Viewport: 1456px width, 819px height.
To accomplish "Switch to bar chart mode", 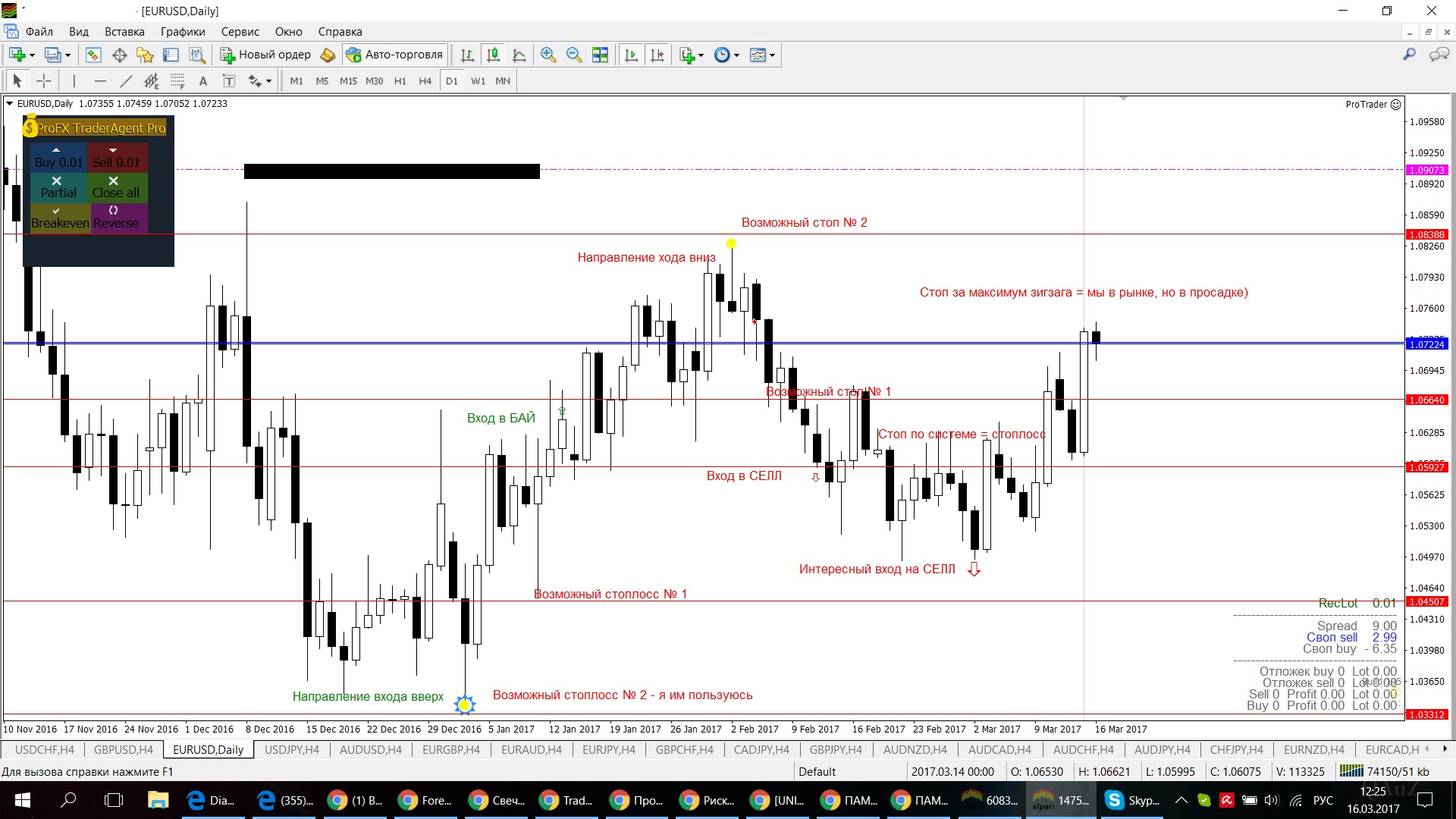I will (x=467, y=55).
